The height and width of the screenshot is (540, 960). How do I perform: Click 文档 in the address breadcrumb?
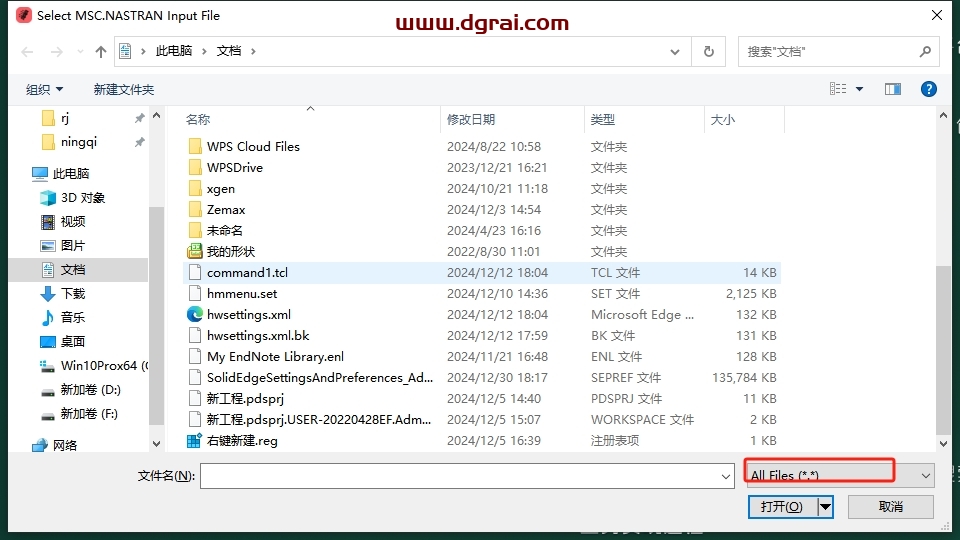tap(229, 51)
